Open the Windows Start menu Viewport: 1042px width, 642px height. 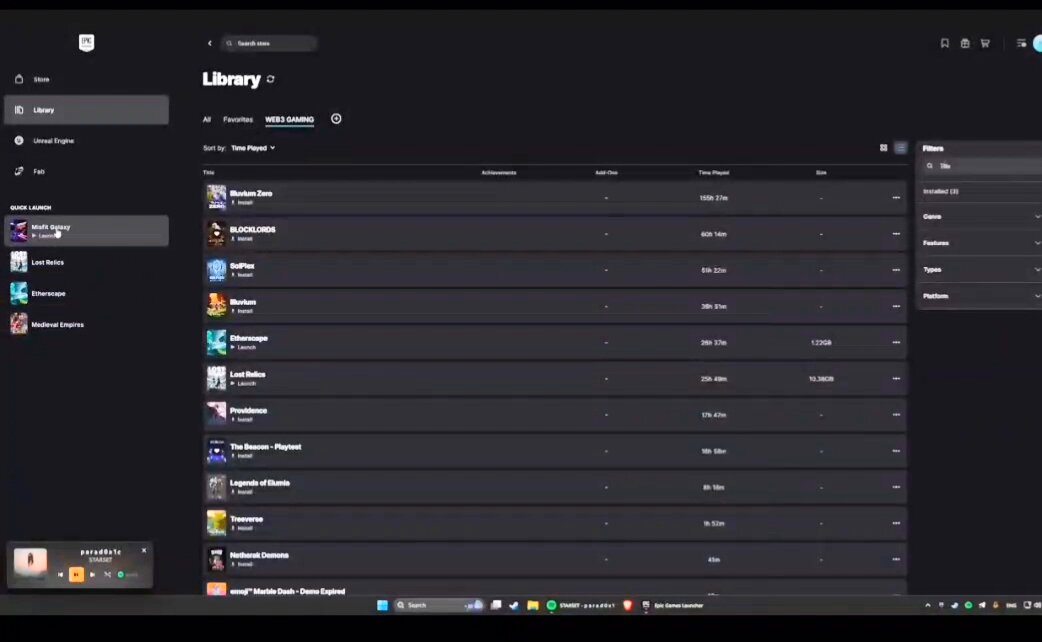(x=382, y=605)
